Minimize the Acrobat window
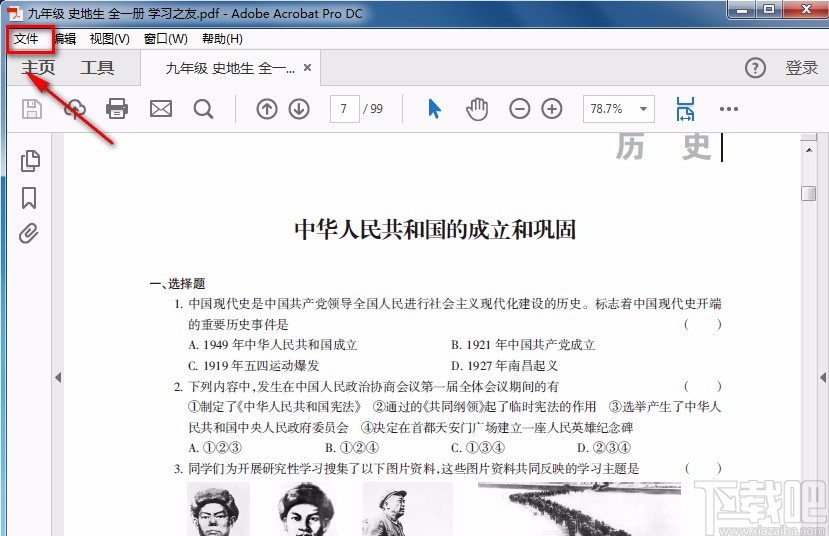829x536 pixels. point(743,10)
